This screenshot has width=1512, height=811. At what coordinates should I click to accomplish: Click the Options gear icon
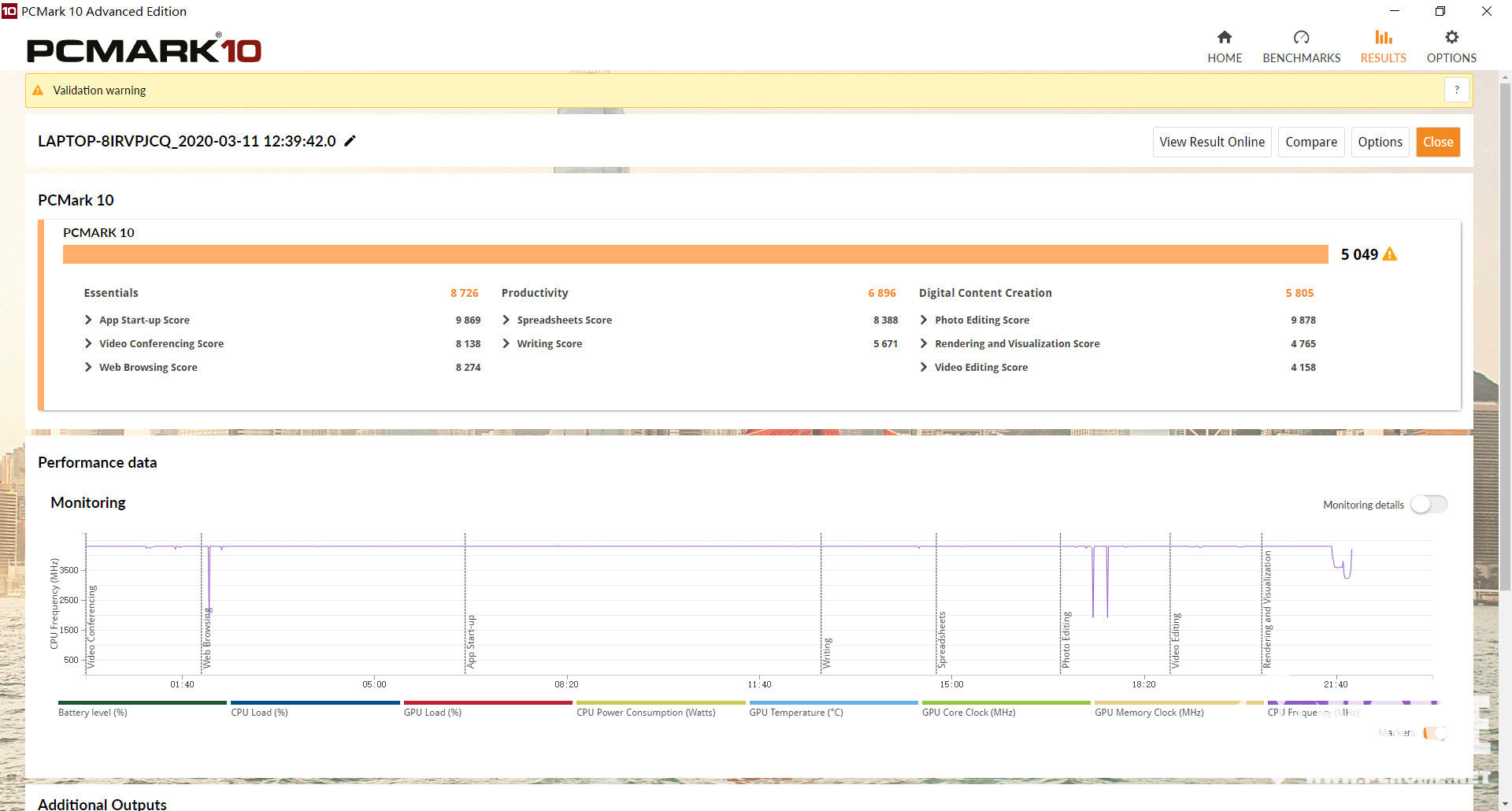(1451, 37)
